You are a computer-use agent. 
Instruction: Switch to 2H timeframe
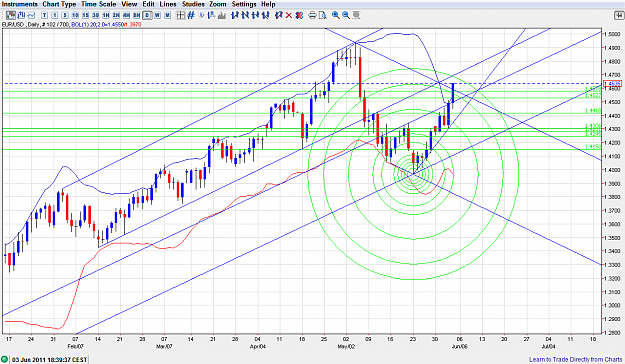116,15
